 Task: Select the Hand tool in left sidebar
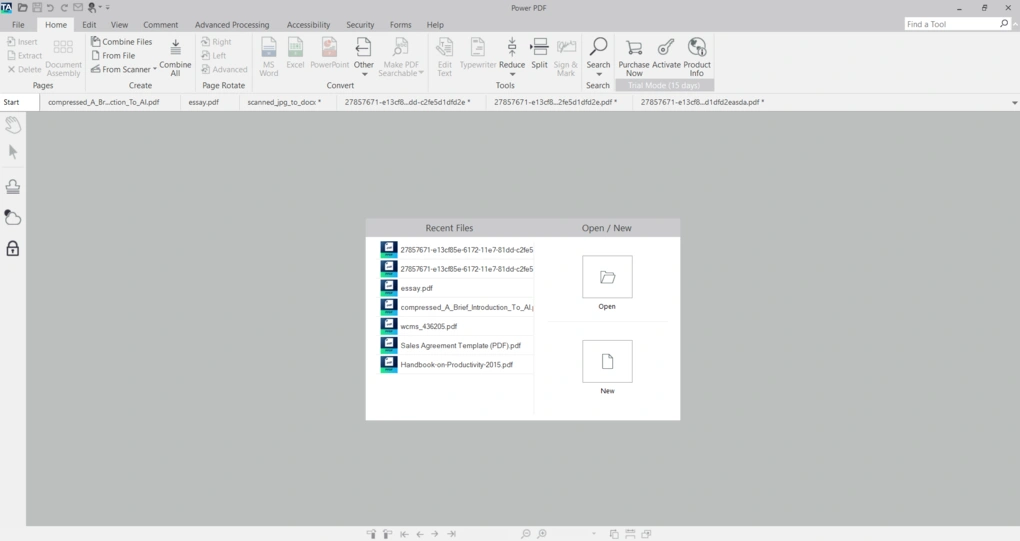click(x=13, y=125)
